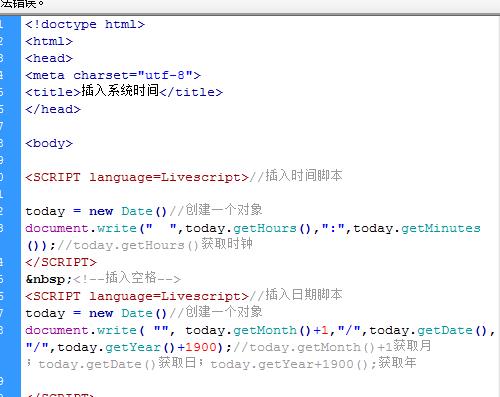Click getDate() in the second document.write line
Screen dimensions: 500x397
coord(452,330)
